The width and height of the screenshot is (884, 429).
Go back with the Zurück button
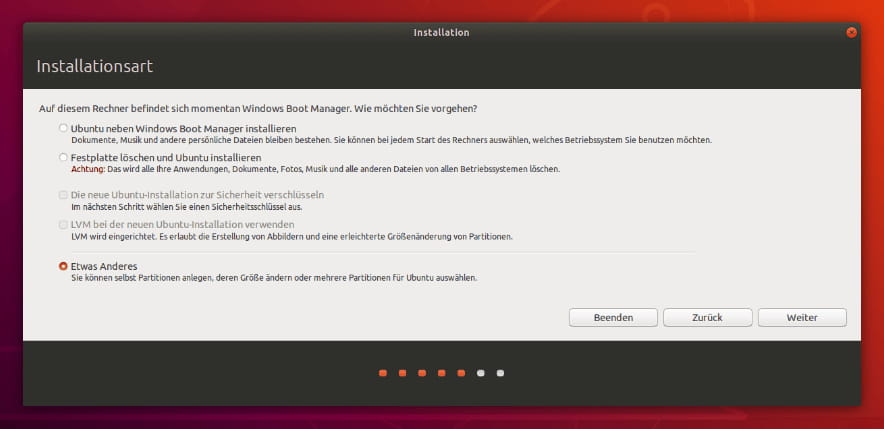707,317
